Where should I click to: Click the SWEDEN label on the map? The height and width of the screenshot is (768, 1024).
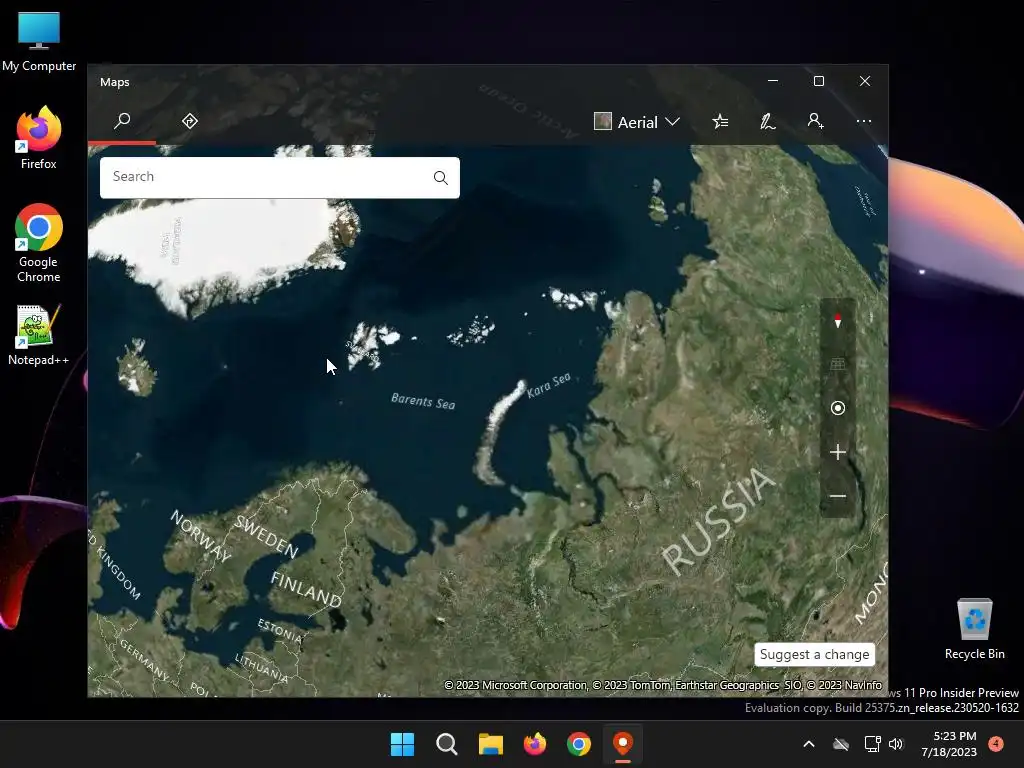click(266, 537)
